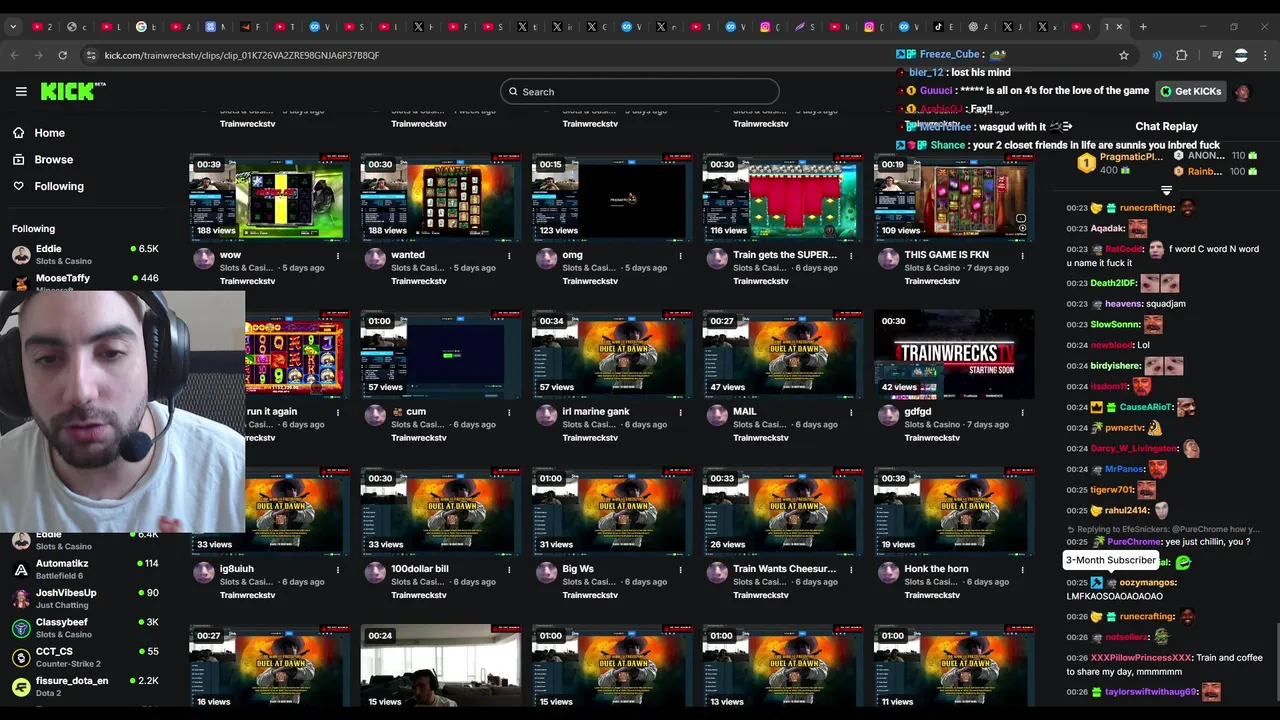The height and width of the screenshot is (720, 1280).
Task: Open options menu for 'THIS GAME IS FKN' clip
Action: (1022, 256)
